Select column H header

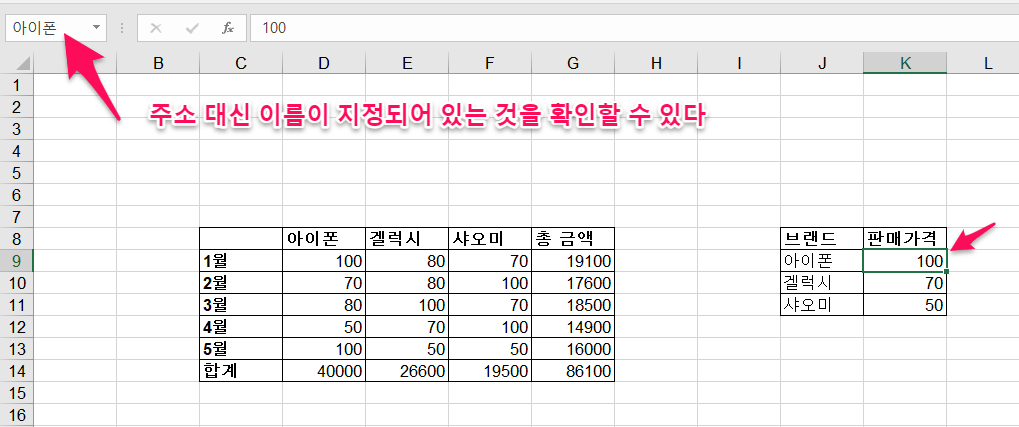656,63
